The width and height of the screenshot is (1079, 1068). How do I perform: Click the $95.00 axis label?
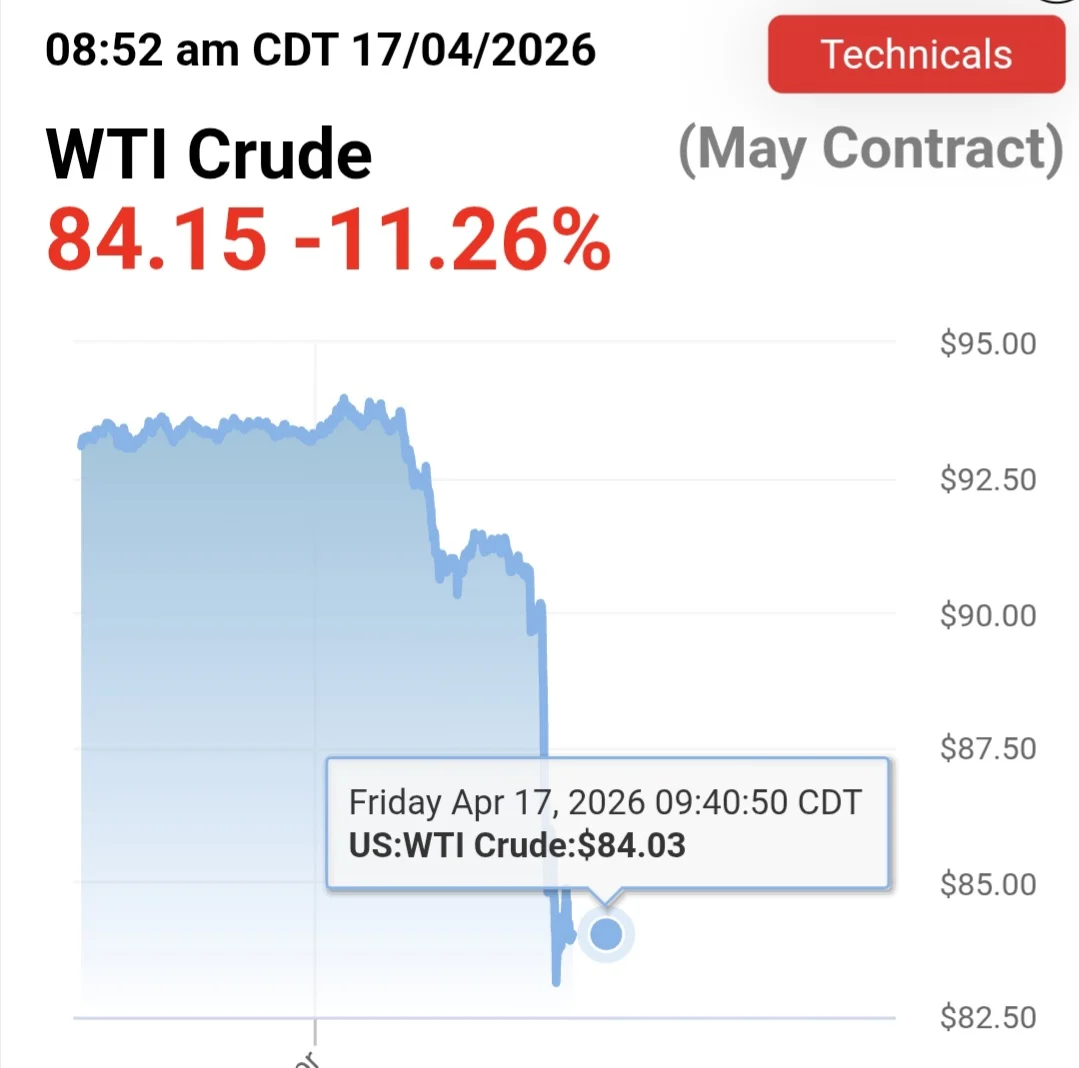click(988, 343)
